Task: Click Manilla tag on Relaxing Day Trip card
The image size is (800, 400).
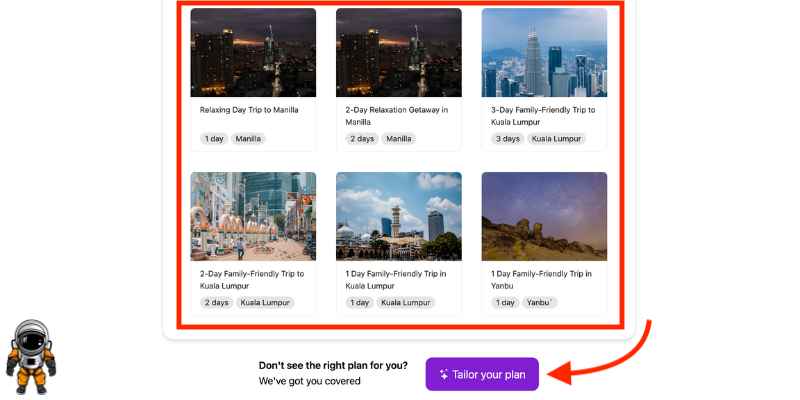Action: tap(249, 139)
